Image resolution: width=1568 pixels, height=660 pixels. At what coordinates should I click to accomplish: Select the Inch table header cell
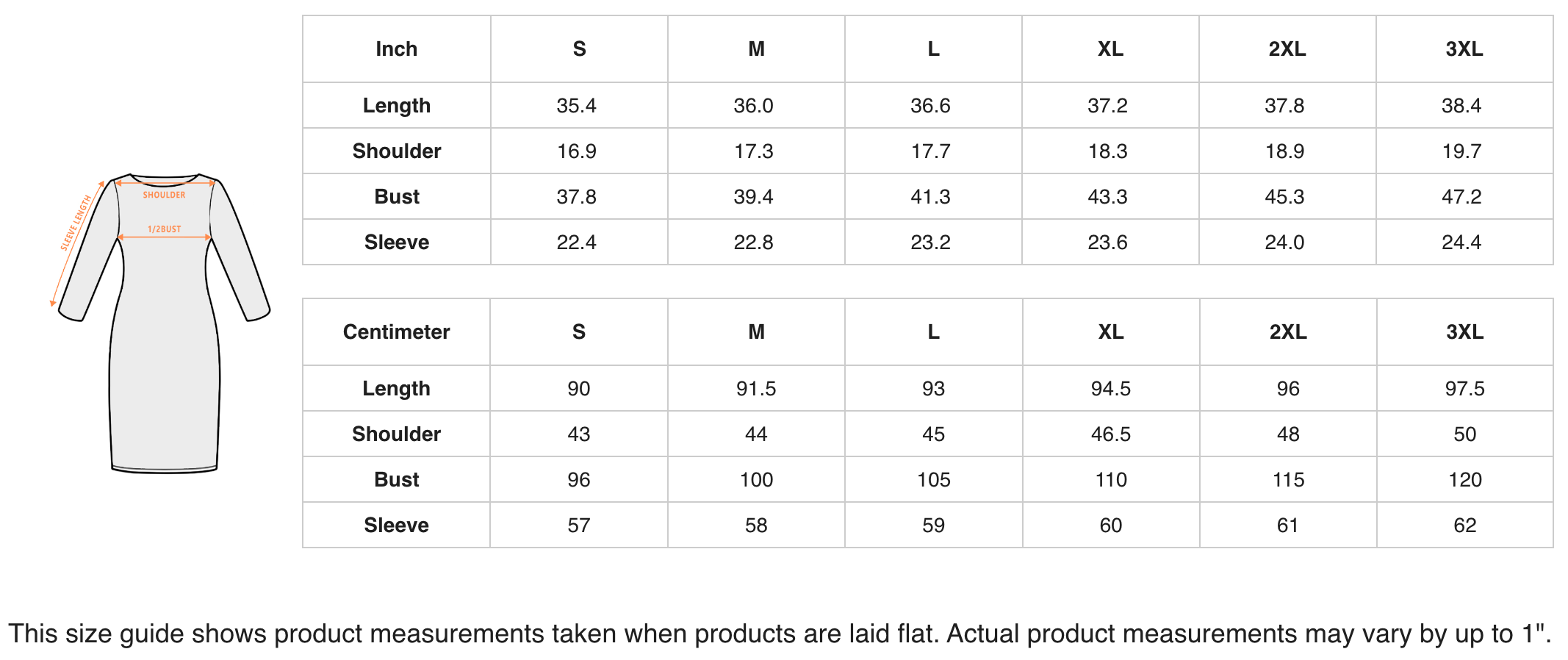[x=397, y=49]
